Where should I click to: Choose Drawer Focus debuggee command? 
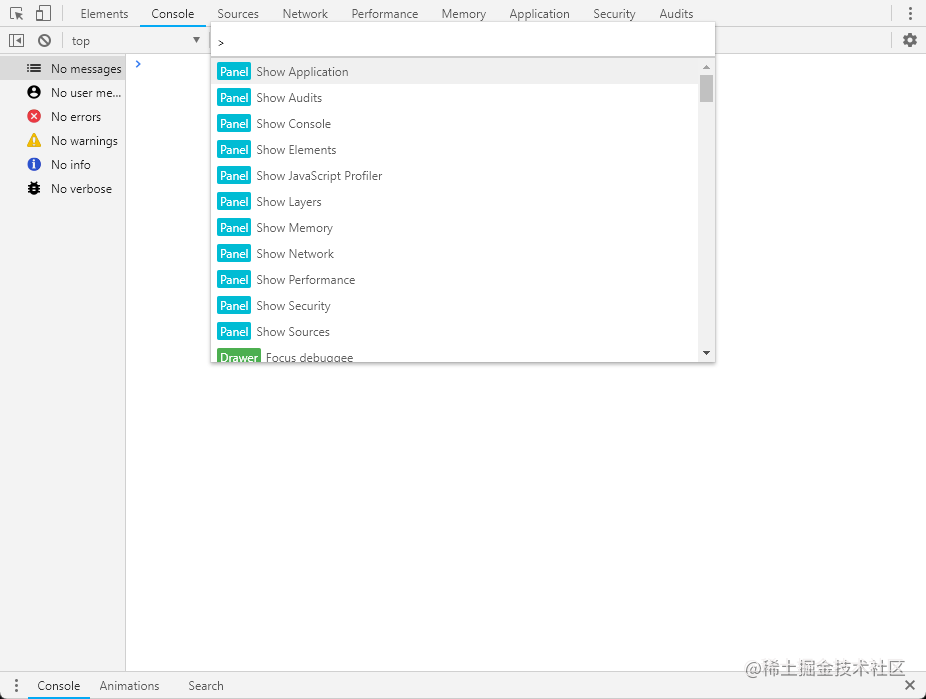click(x=454, y=354)
